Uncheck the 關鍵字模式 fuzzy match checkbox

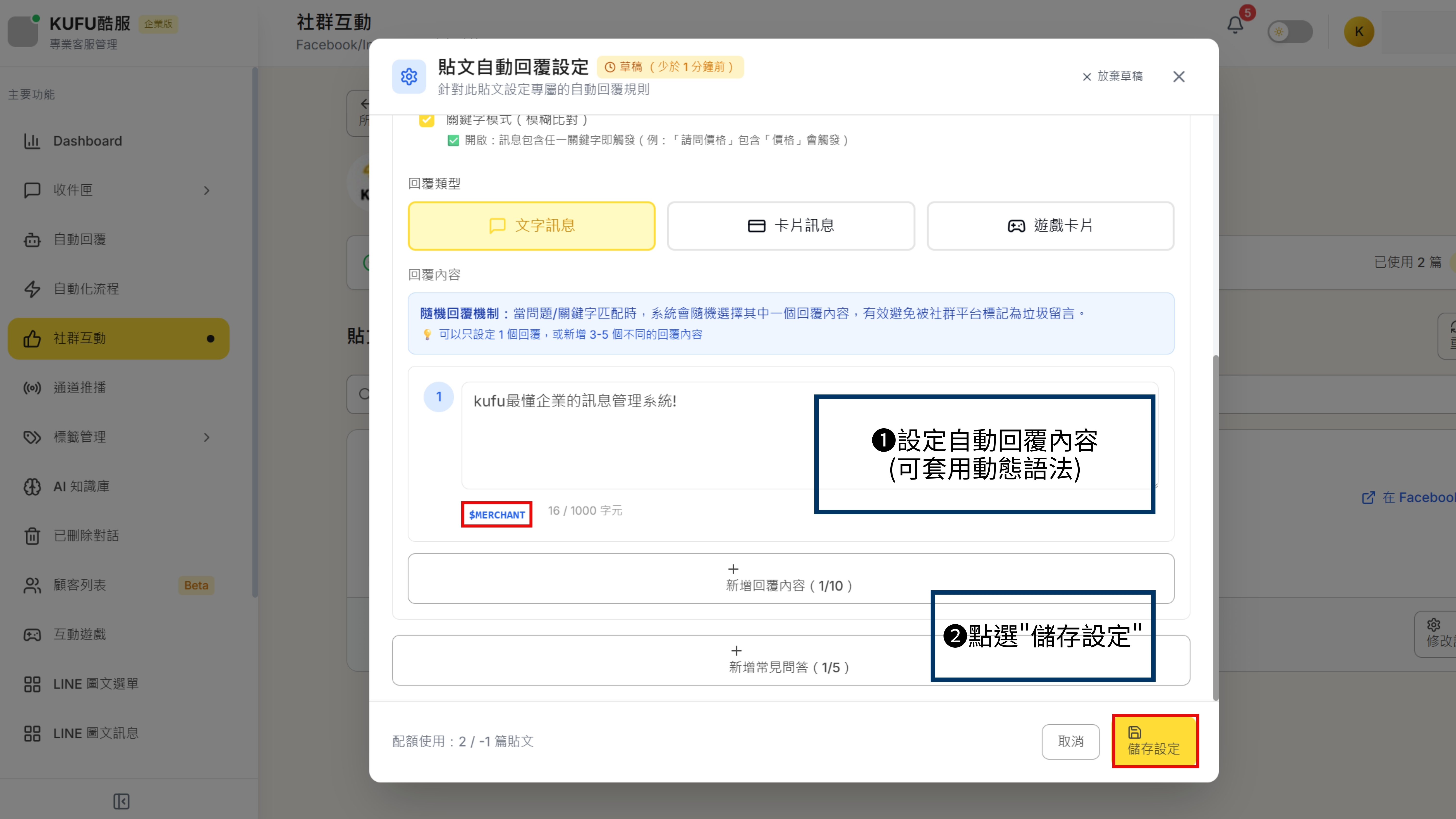(x=427, y=120)
